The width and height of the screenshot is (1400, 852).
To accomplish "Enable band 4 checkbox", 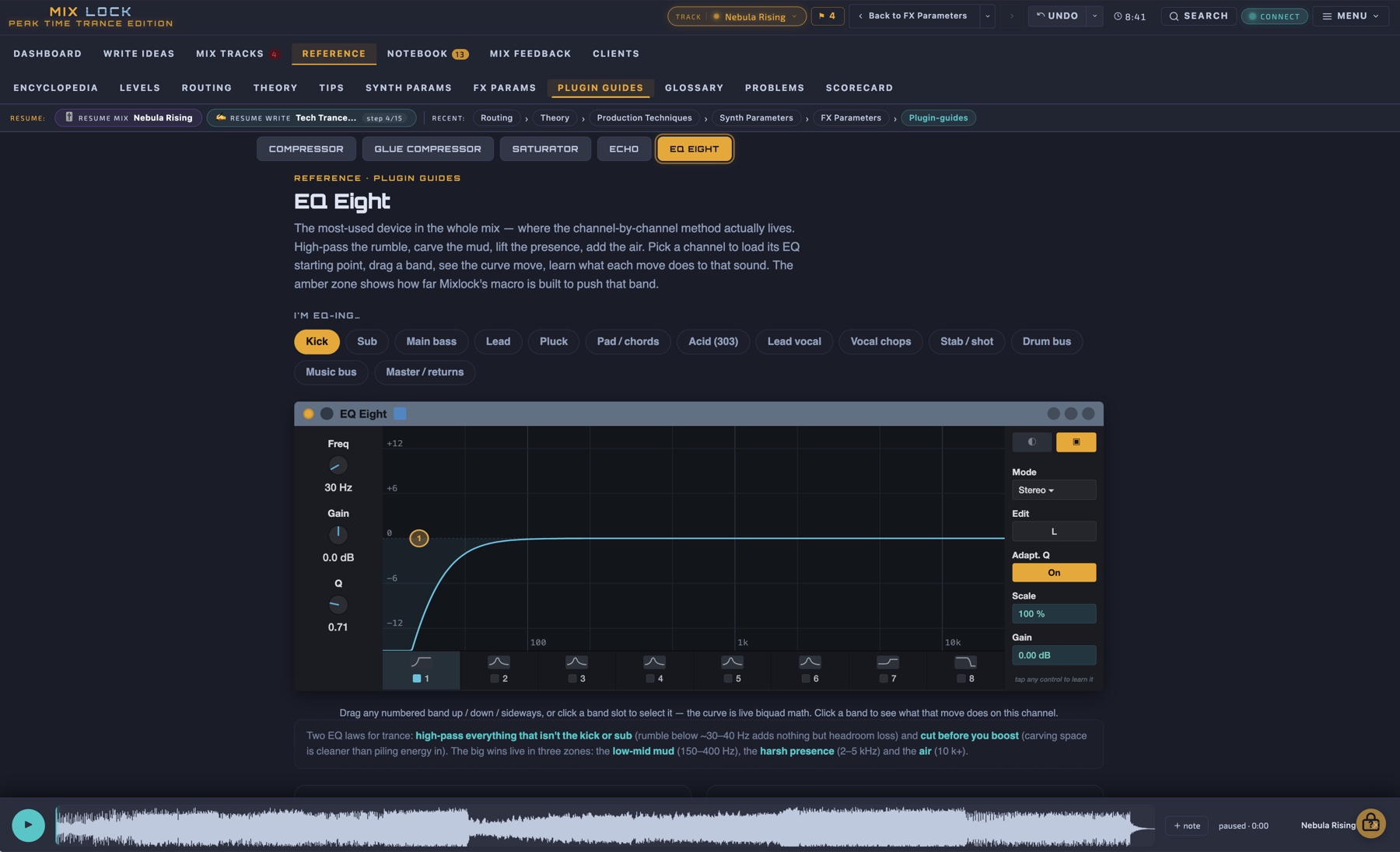I will click(650, 679).
